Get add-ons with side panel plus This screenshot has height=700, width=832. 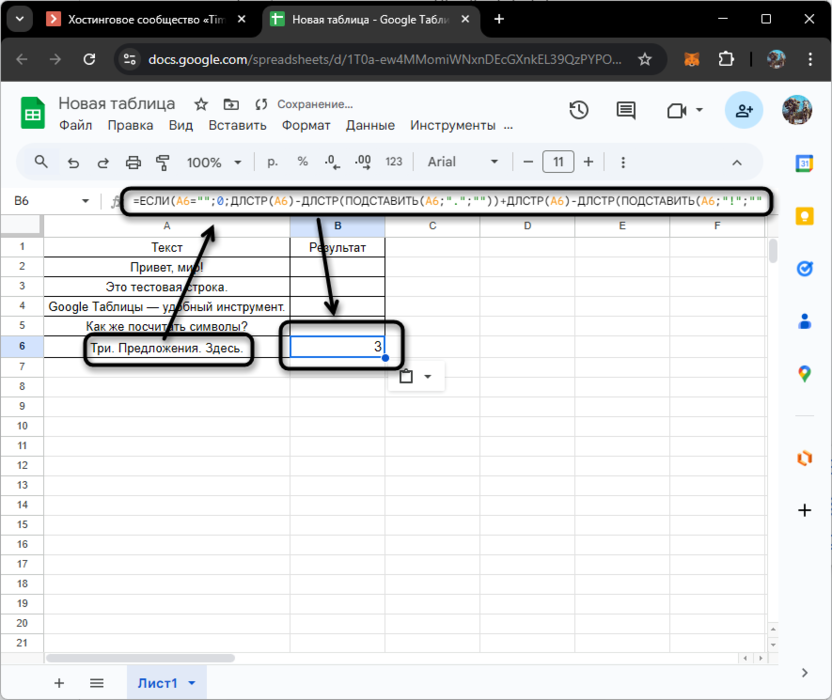(x=804, y=510)
